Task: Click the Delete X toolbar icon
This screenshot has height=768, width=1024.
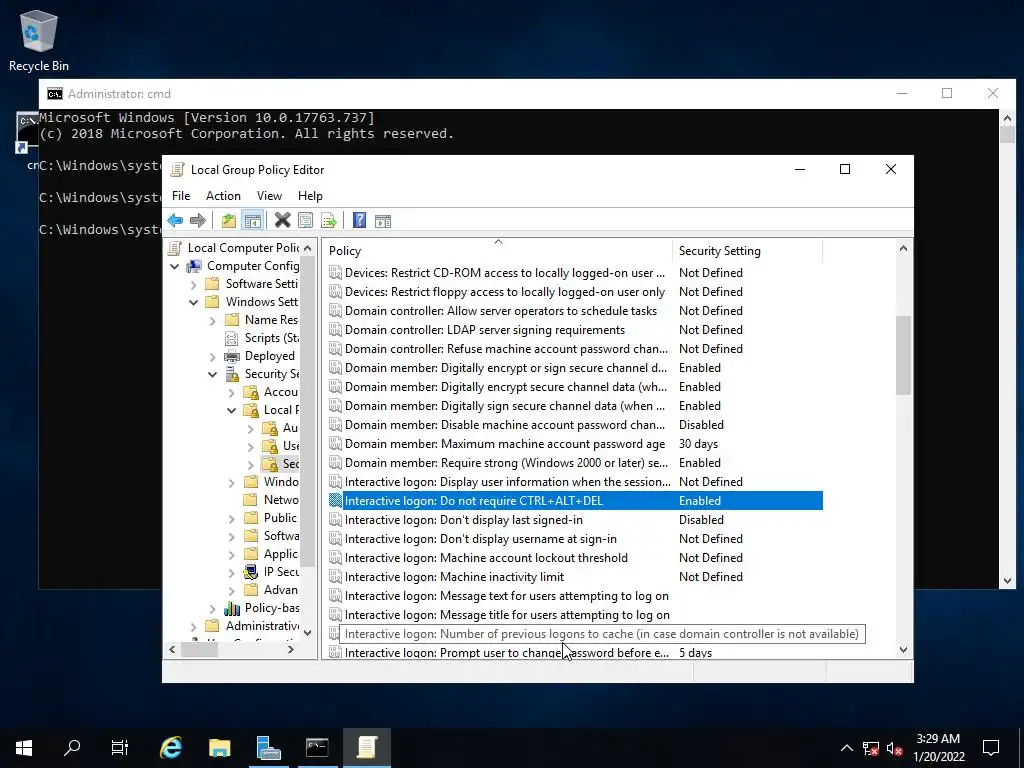Action: (x=282, y=221)
